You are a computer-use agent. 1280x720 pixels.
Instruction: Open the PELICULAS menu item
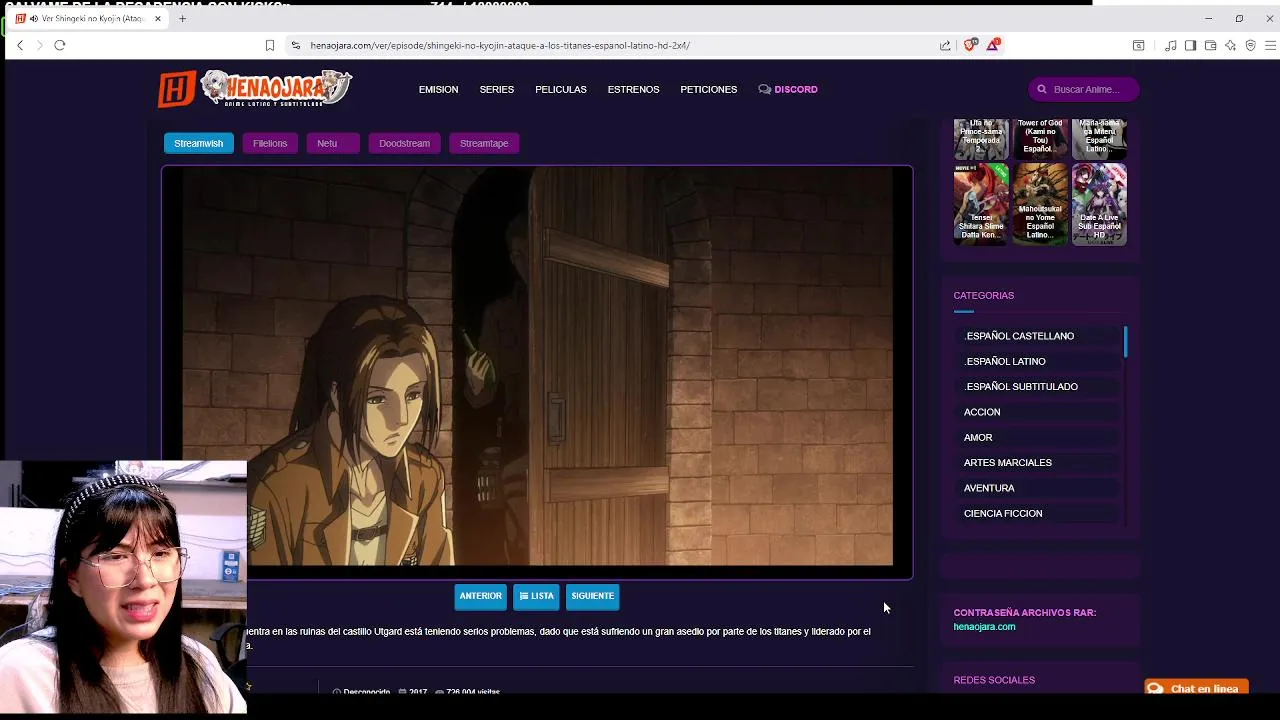(561, 89)
